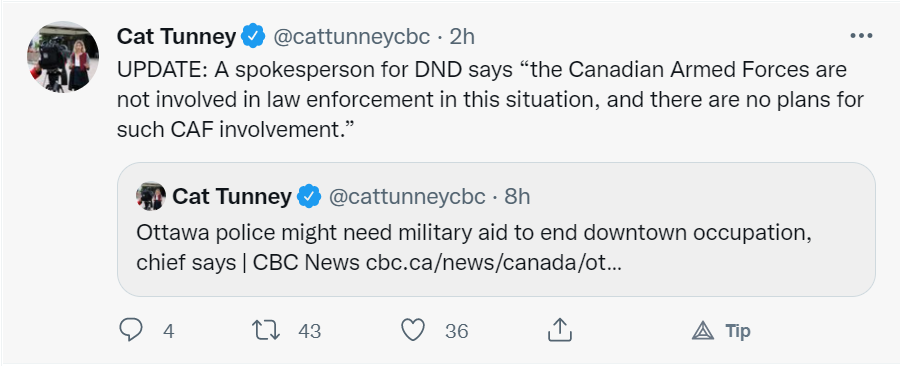900x366 pixels.
Task: Click the quoted tweet's Cat Tunney name
Action: (232, 197)
